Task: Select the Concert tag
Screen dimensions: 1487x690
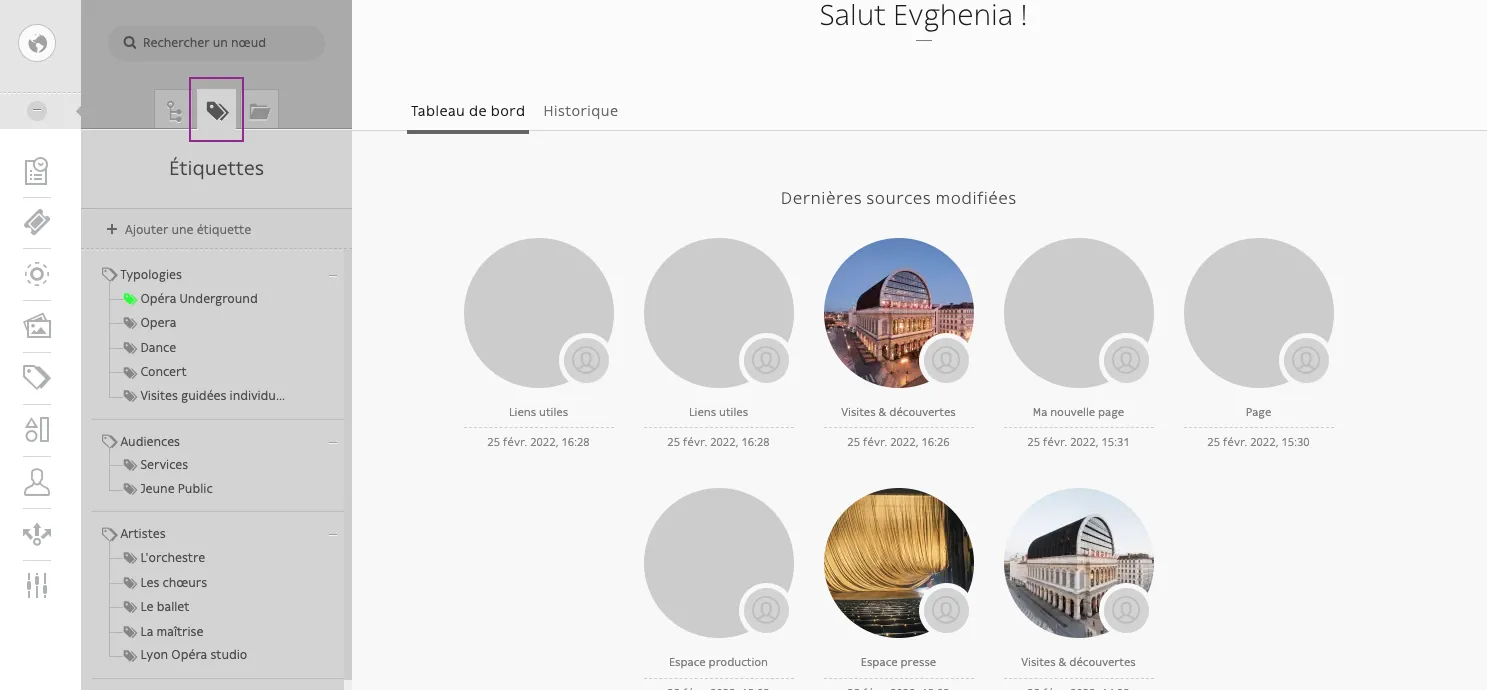Action: click(163, 371)
